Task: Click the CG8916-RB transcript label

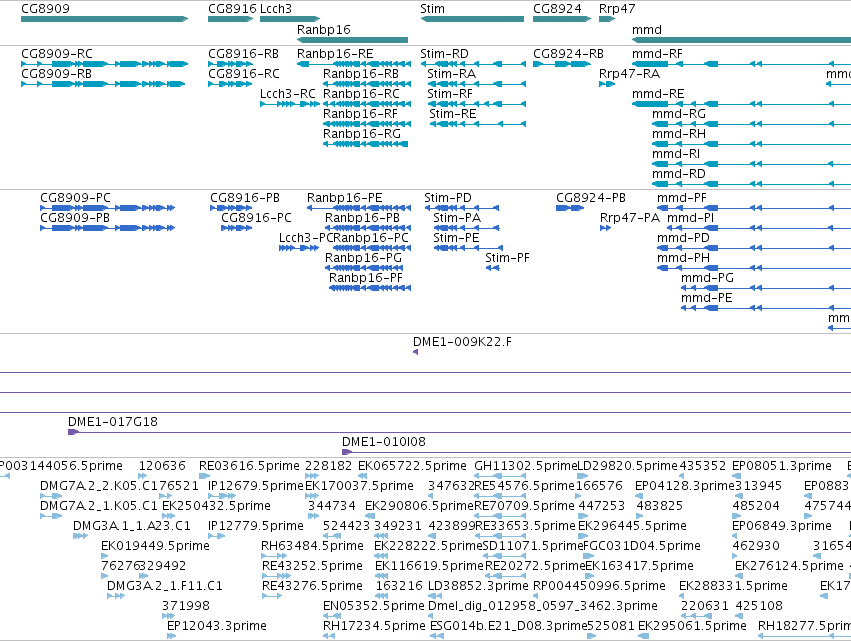Action: coord(244,54)
